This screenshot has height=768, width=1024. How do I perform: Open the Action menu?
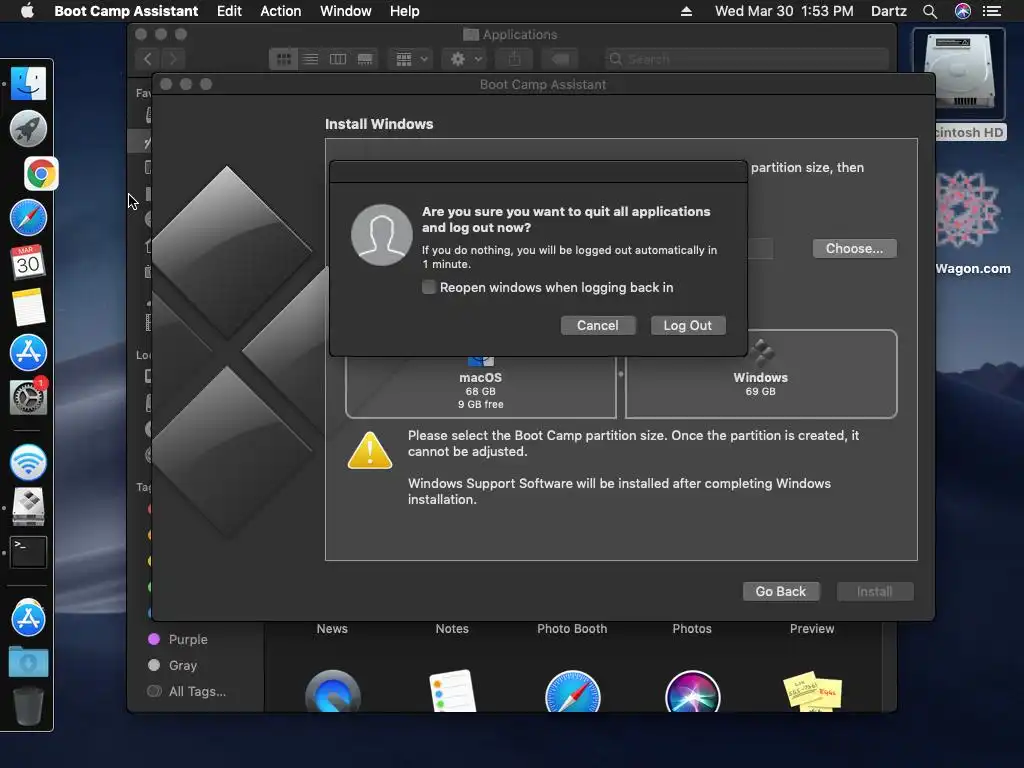coord(281,11)
